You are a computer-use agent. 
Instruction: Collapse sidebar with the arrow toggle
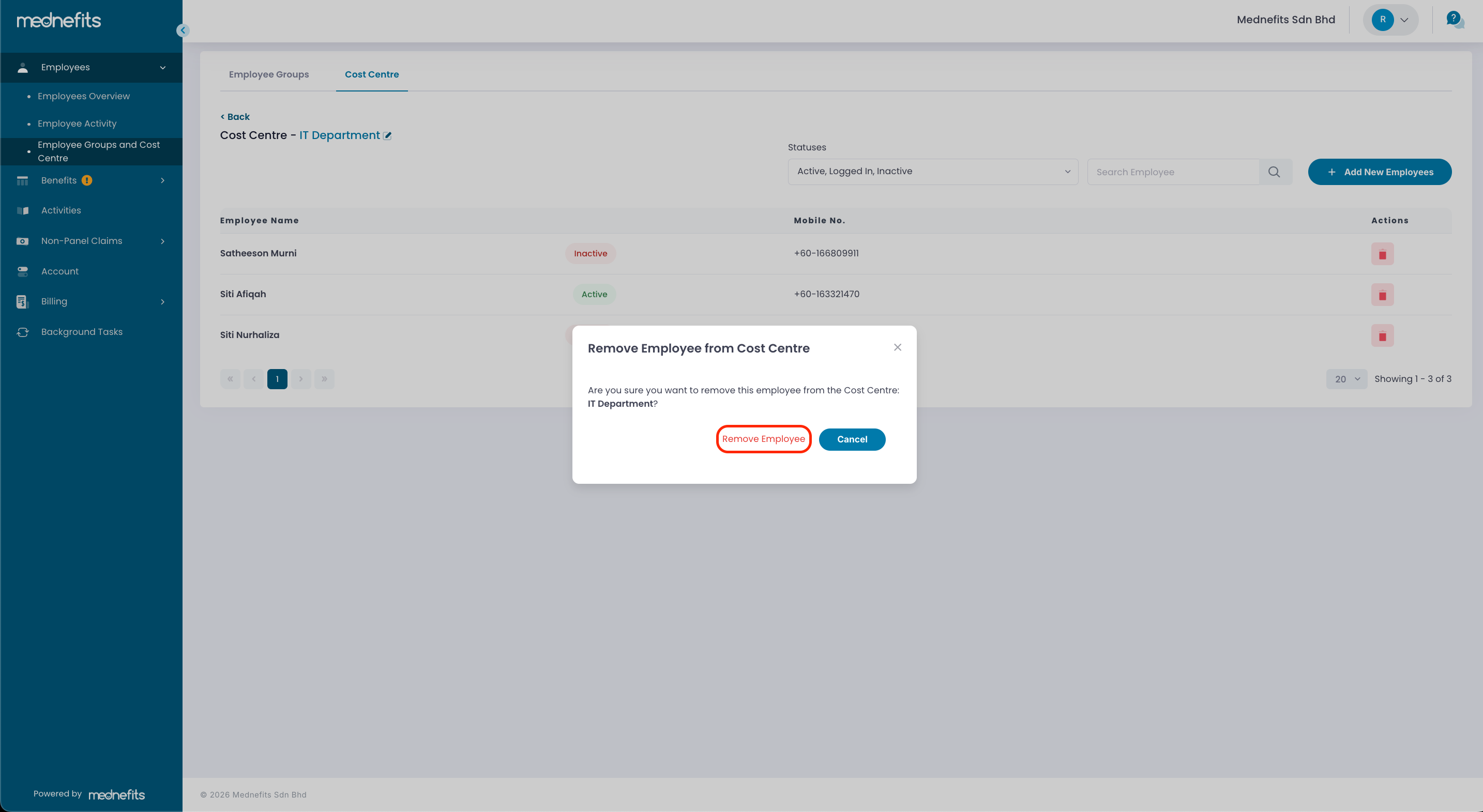coord(183,30)
